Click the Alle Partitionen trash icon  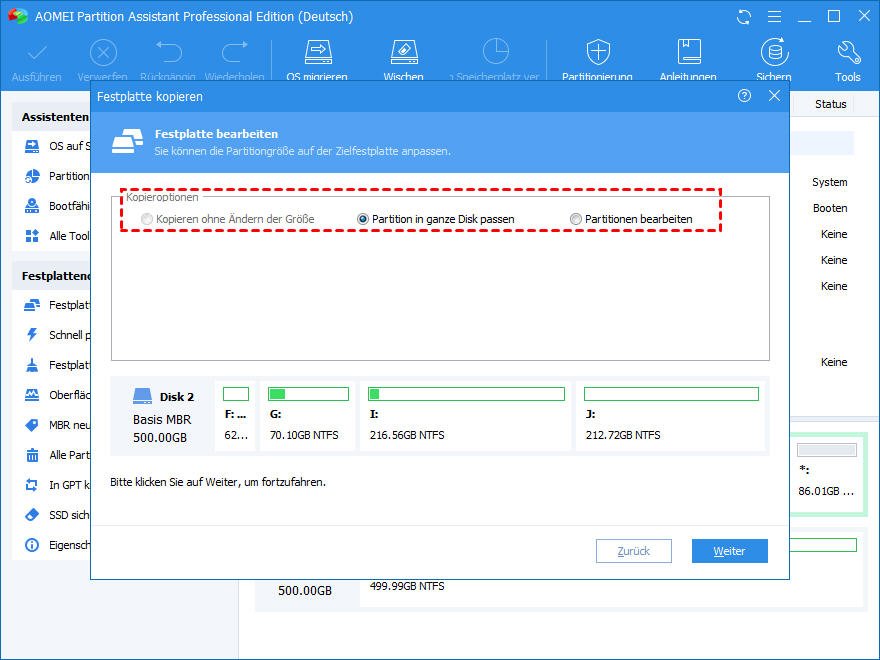pos(32,455)
